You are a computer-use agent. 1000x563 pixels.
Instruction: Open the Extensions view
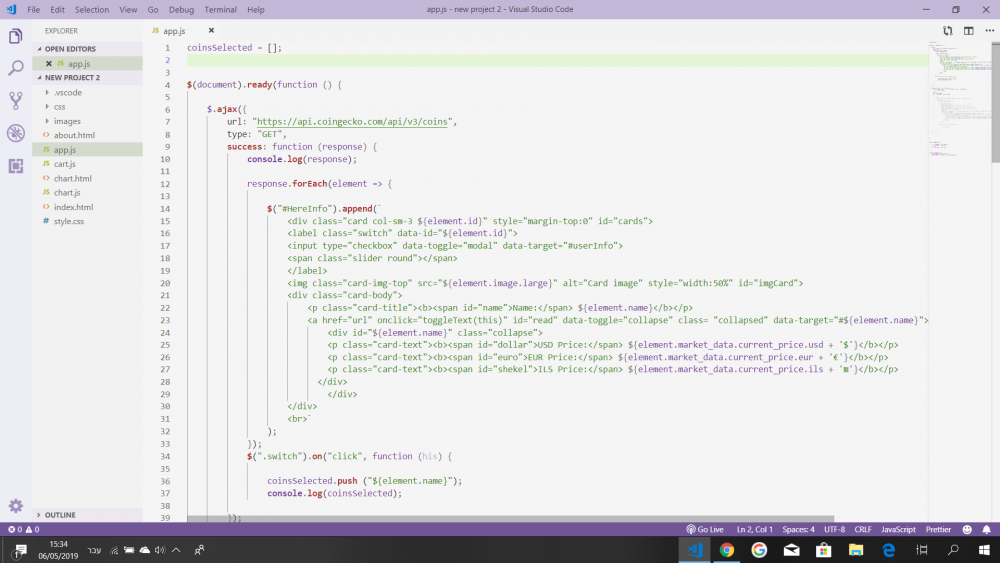(x=15, y=166)
